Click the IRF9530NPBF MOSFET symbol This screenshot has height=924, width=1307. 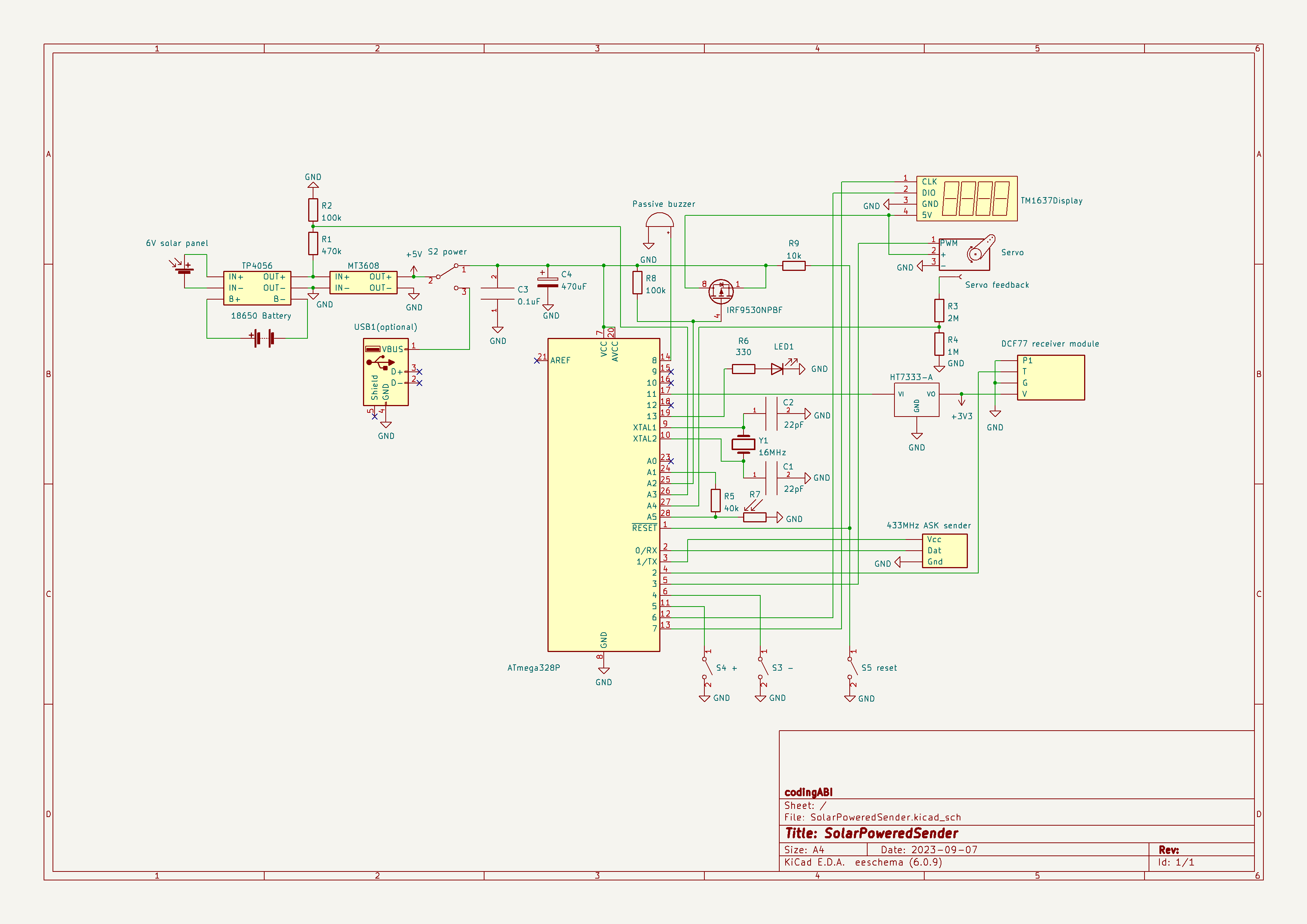[x=721, y=292]
